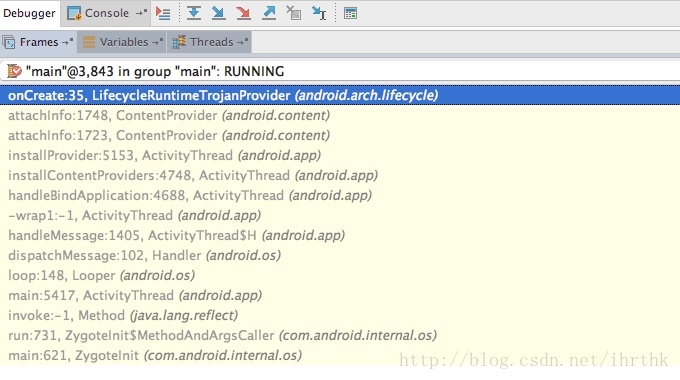Select the Variables panel tab
The width and height of the screenshot is (680, 380).
pos(122,42)
